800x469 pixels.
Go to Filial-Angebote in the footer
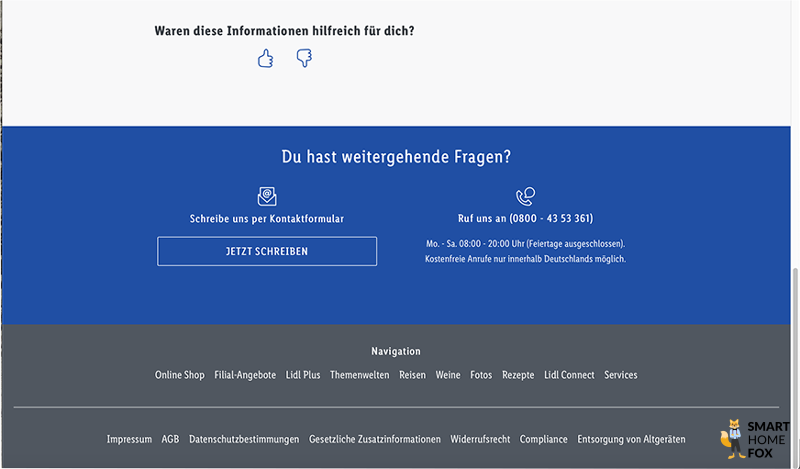pos(245,375)
